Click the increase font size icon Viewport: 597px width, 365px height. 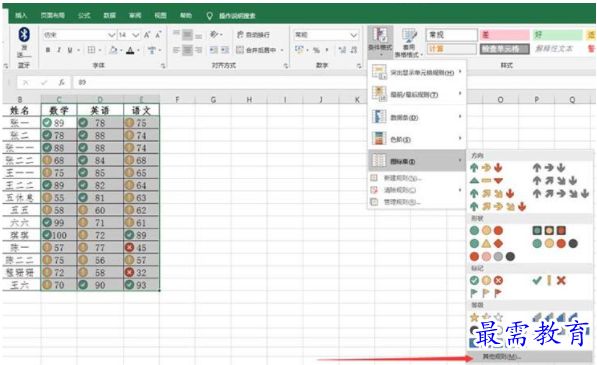pos(147,35)
